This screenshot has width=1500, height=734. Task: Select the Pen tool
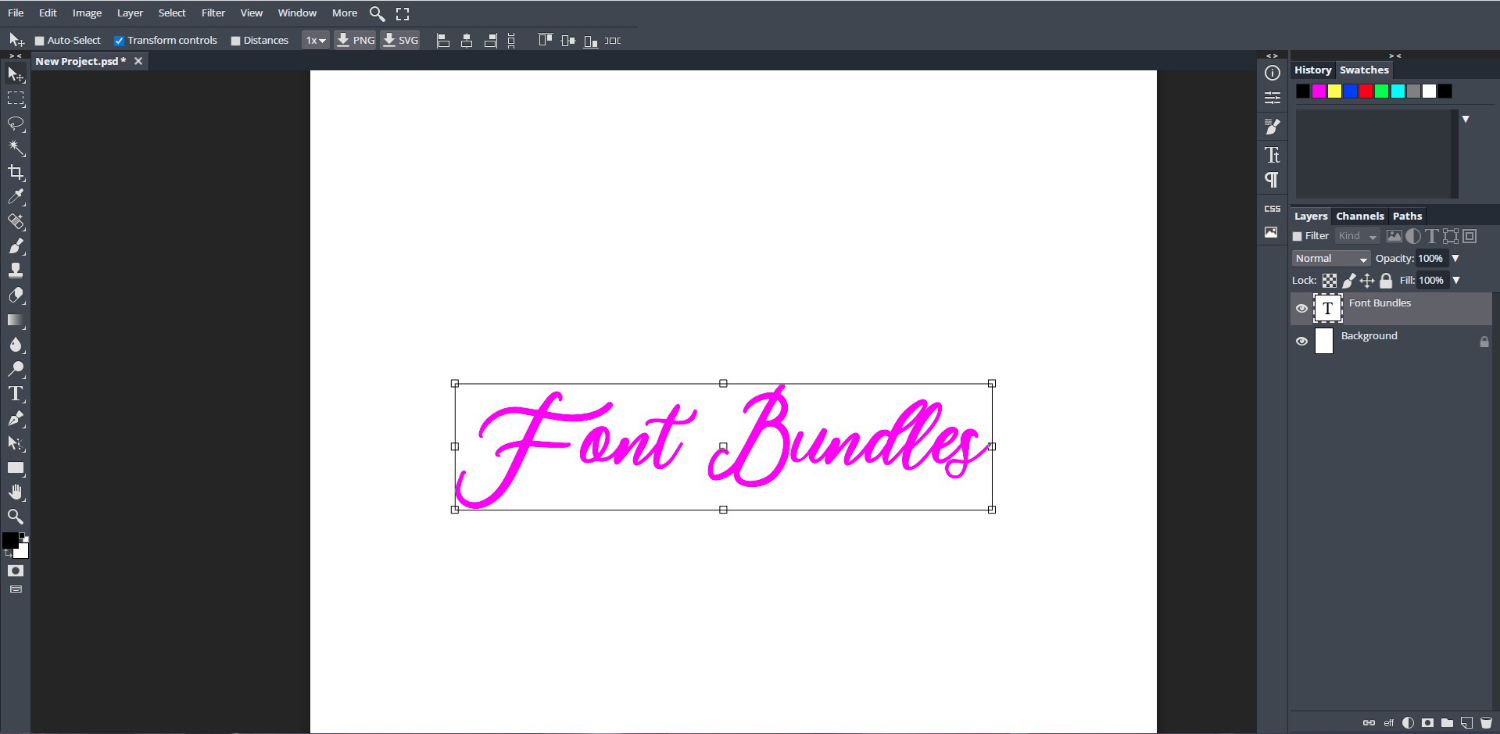[16, 418]
